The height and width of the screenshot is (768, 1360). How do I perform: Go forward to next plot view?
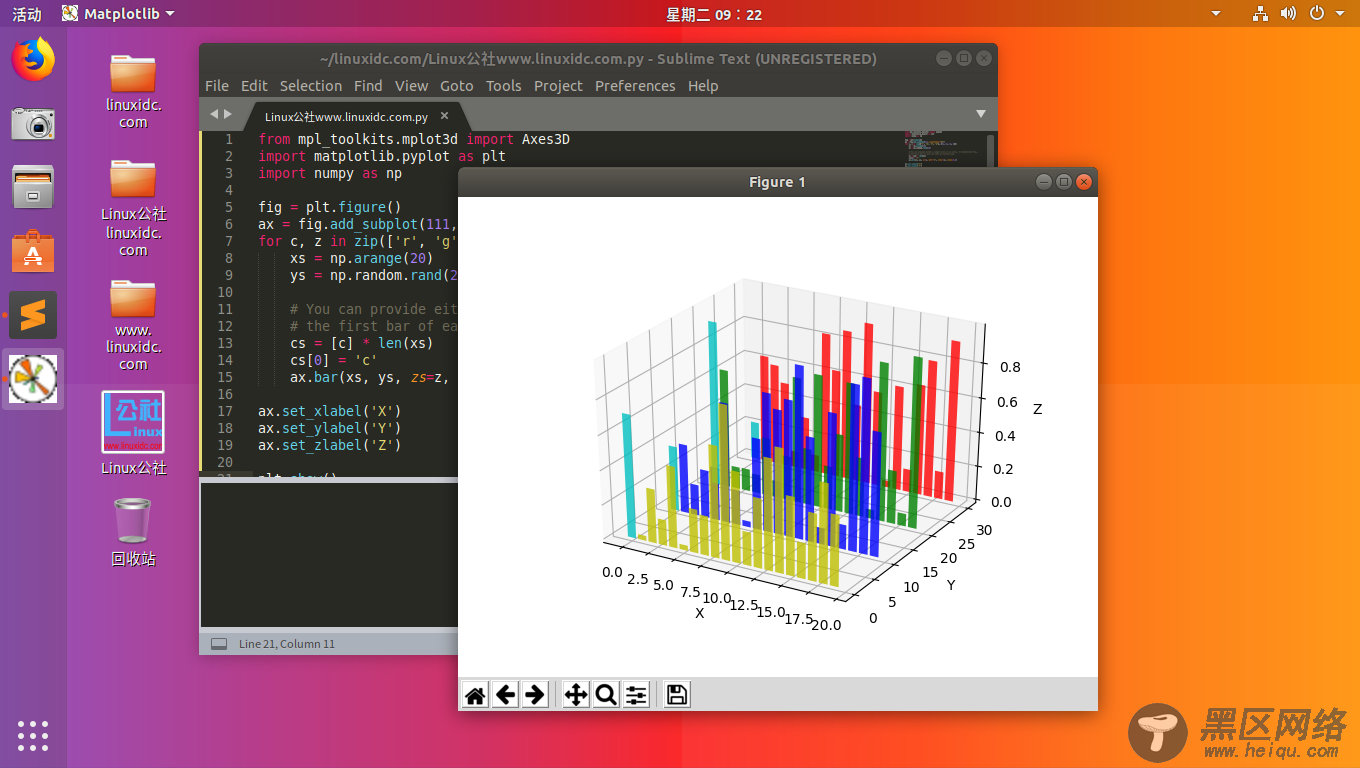535,695
